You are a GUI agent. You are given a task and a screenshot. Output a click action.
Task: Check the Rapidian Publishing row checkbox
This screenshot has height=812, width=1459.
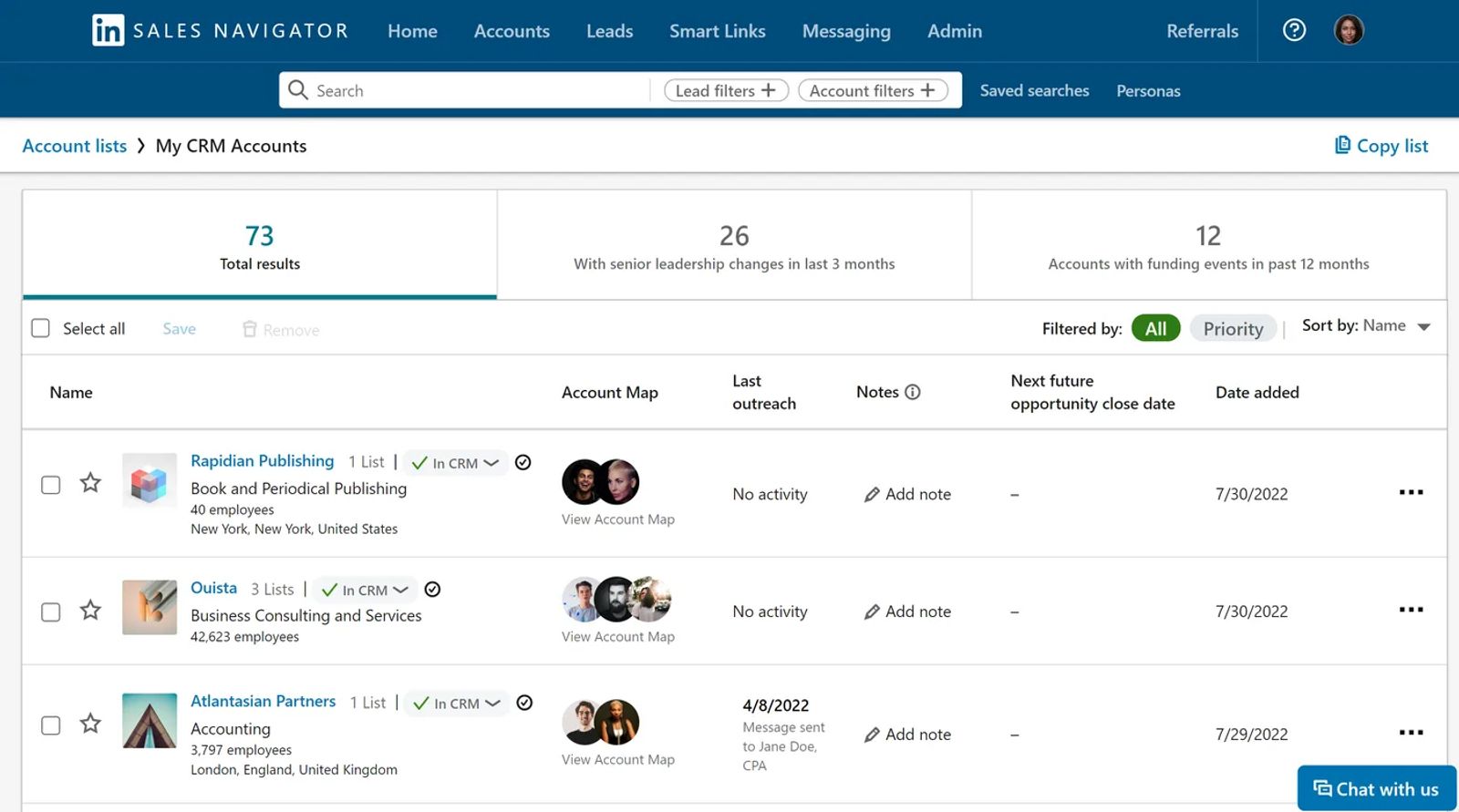click(51, 485)
